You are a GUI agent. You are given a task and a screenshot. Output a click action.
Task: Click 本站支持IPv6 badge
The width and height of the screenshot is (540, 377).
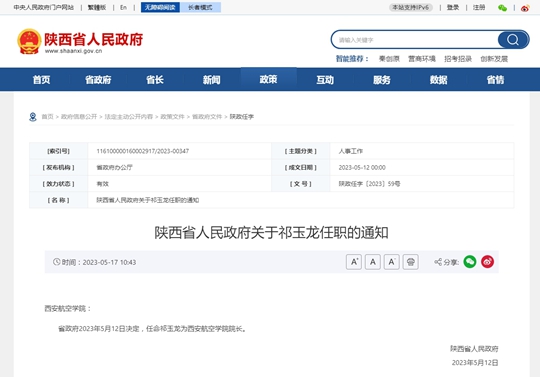(411, 7)
